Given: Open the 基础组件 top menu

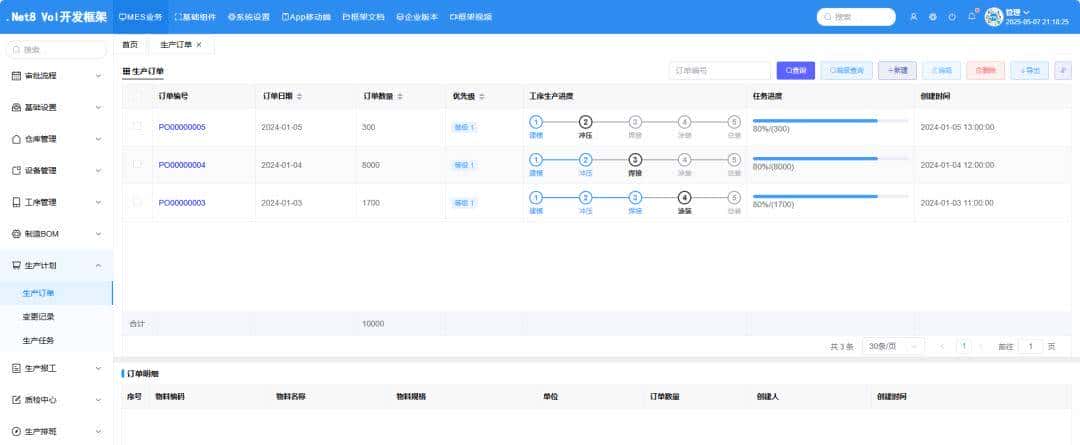Looking at the screenshot, I should [x=195, y=17].
